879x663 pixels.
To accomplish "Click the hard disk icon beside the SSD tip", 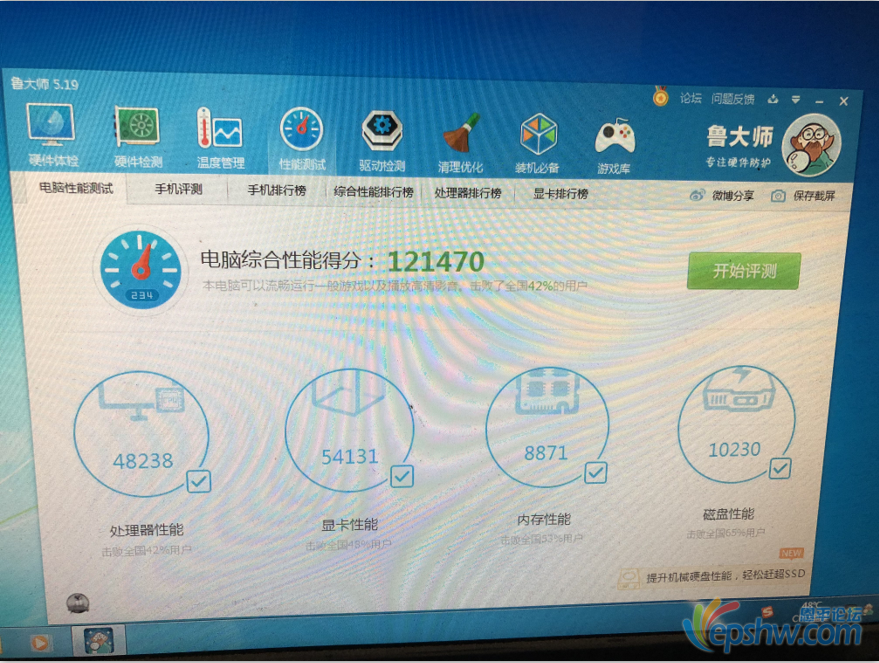I will coord(629,577).
